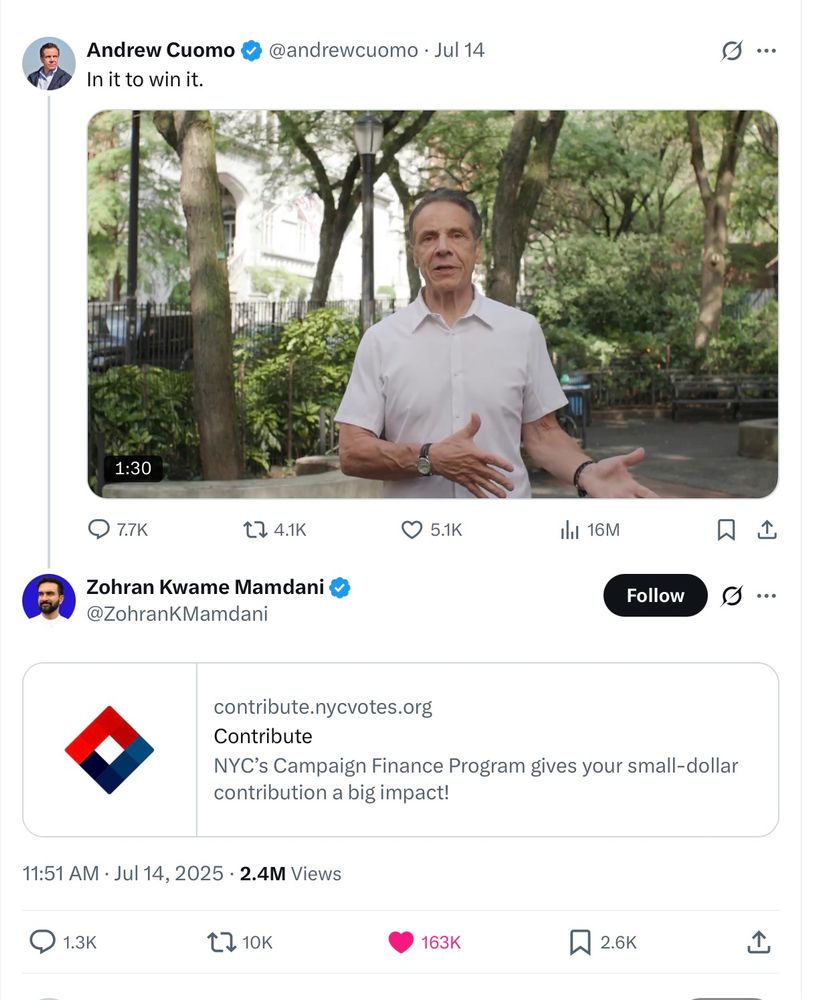
Task: Follow Zohran Kwame Mamdani
Action: click(655, 596)
